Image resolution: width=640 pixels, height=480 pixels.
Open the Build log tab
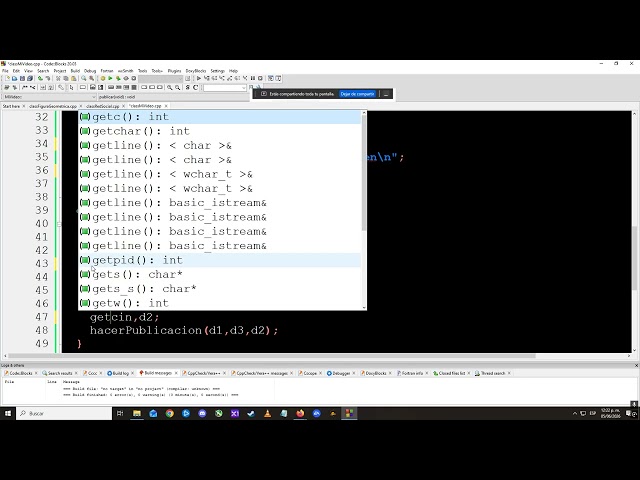[120, 373]
